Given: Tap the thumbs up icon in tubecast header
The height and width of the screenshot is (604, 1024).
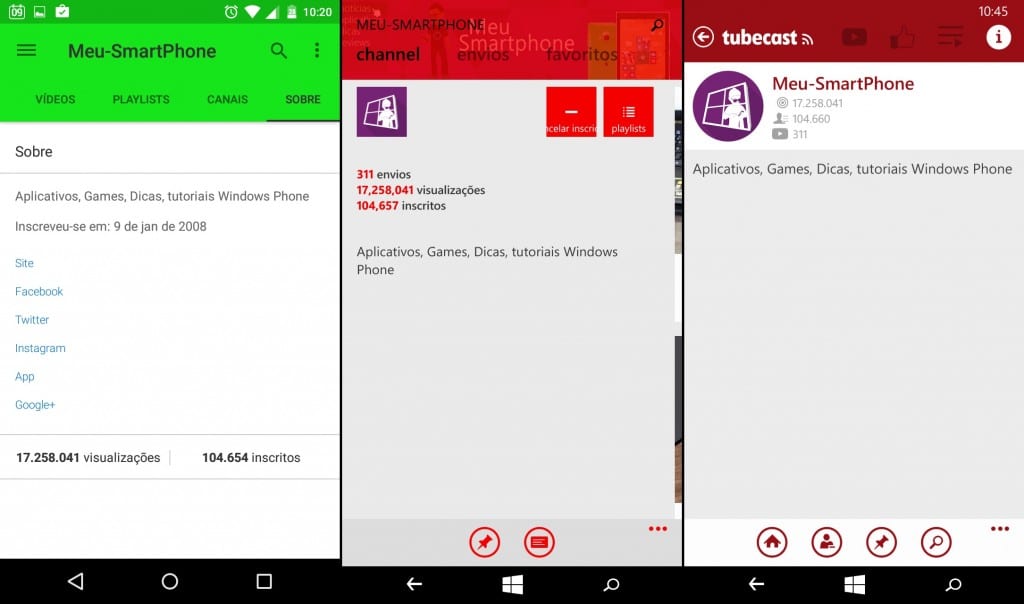Looking at the screenshot, I should (903, 37).
